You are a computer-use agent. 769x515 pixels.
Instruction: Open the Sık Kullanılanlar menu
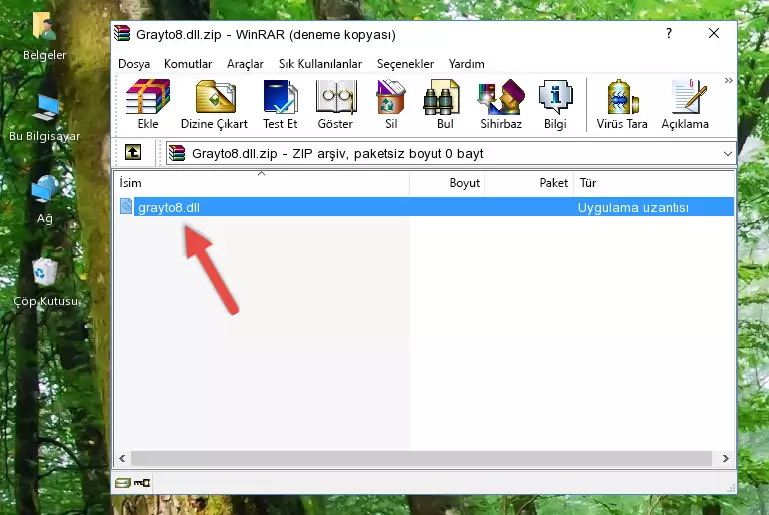[320, 64]
